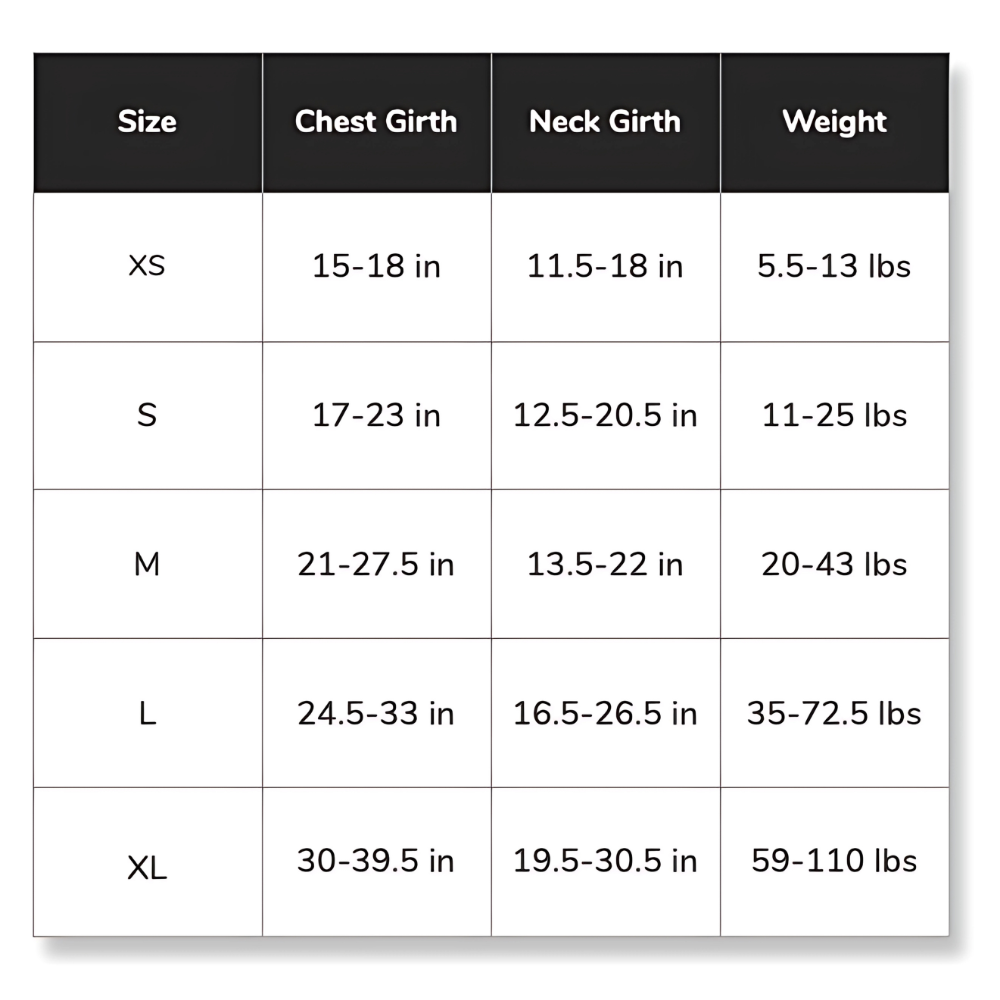The height and width of the screenshot is (1000, 1000).
Task: Select the S size cell
Action: coord(147,416)
